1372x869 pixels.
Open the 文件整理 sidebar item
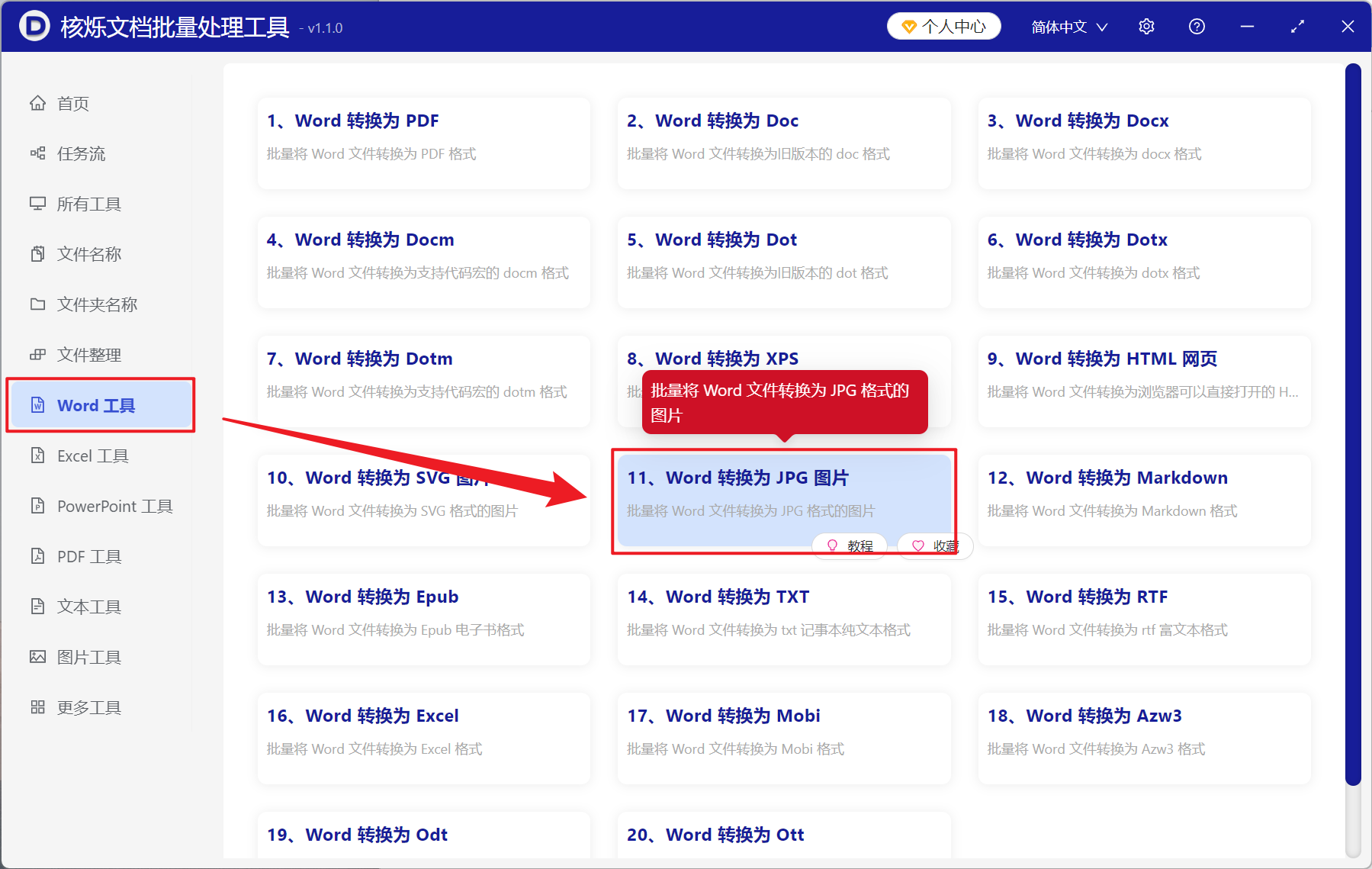click(89, 355)
